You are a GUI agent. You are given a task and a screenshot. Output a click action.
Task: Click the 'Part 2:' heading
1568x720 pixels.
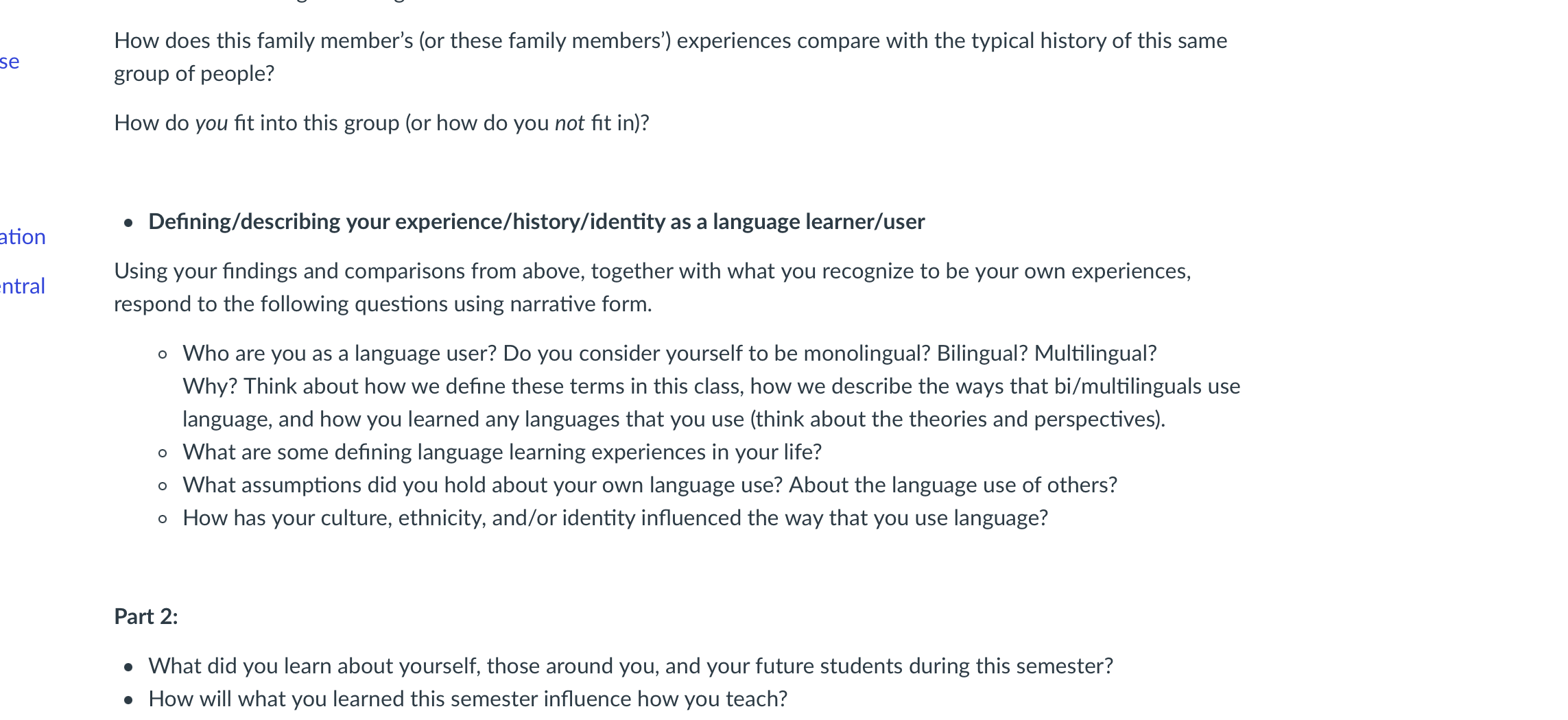146,616
